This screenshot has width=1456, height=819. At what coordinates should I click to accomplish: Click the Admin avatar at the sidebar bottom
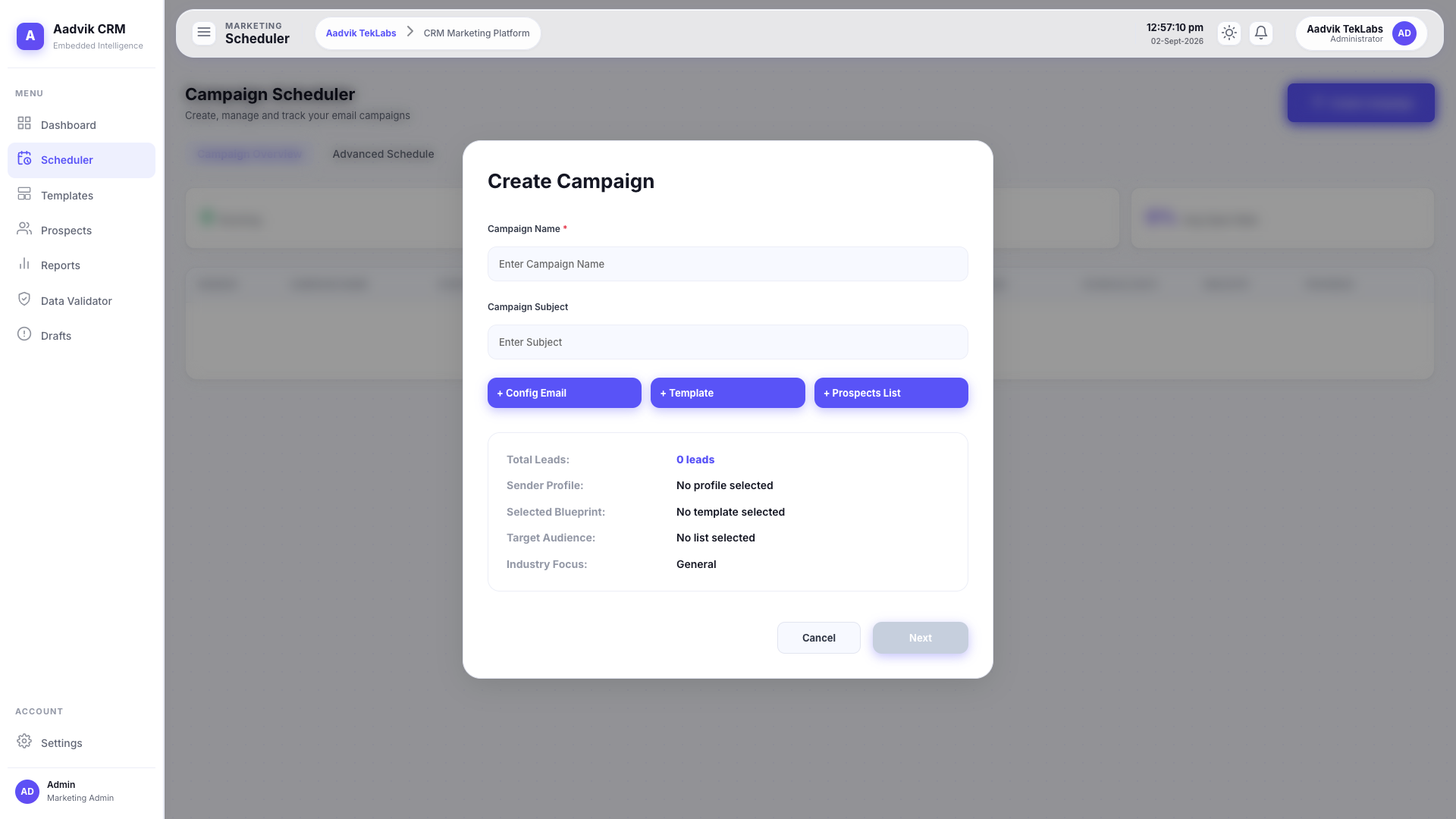(27, 792)
